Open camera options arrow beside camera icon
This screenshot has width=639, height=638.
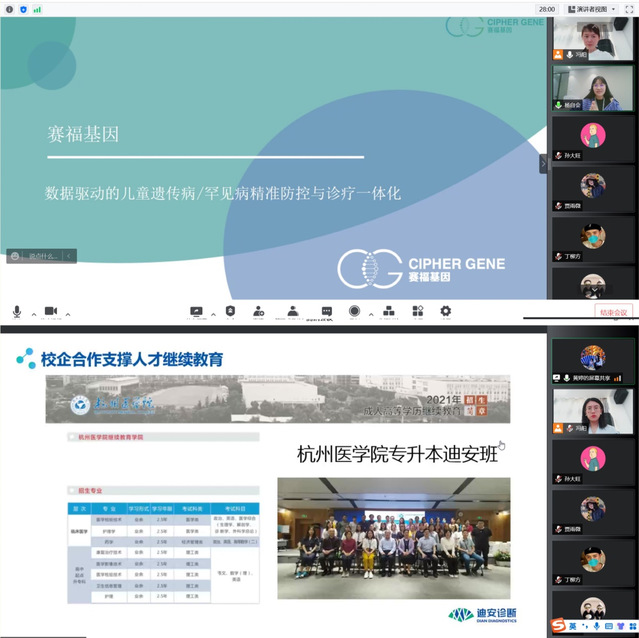point(68,314)
